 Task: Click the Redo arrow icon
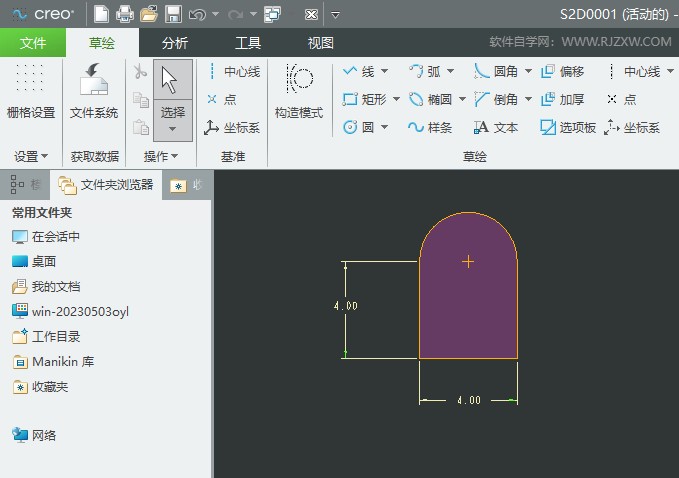click(x=236, y=15)
